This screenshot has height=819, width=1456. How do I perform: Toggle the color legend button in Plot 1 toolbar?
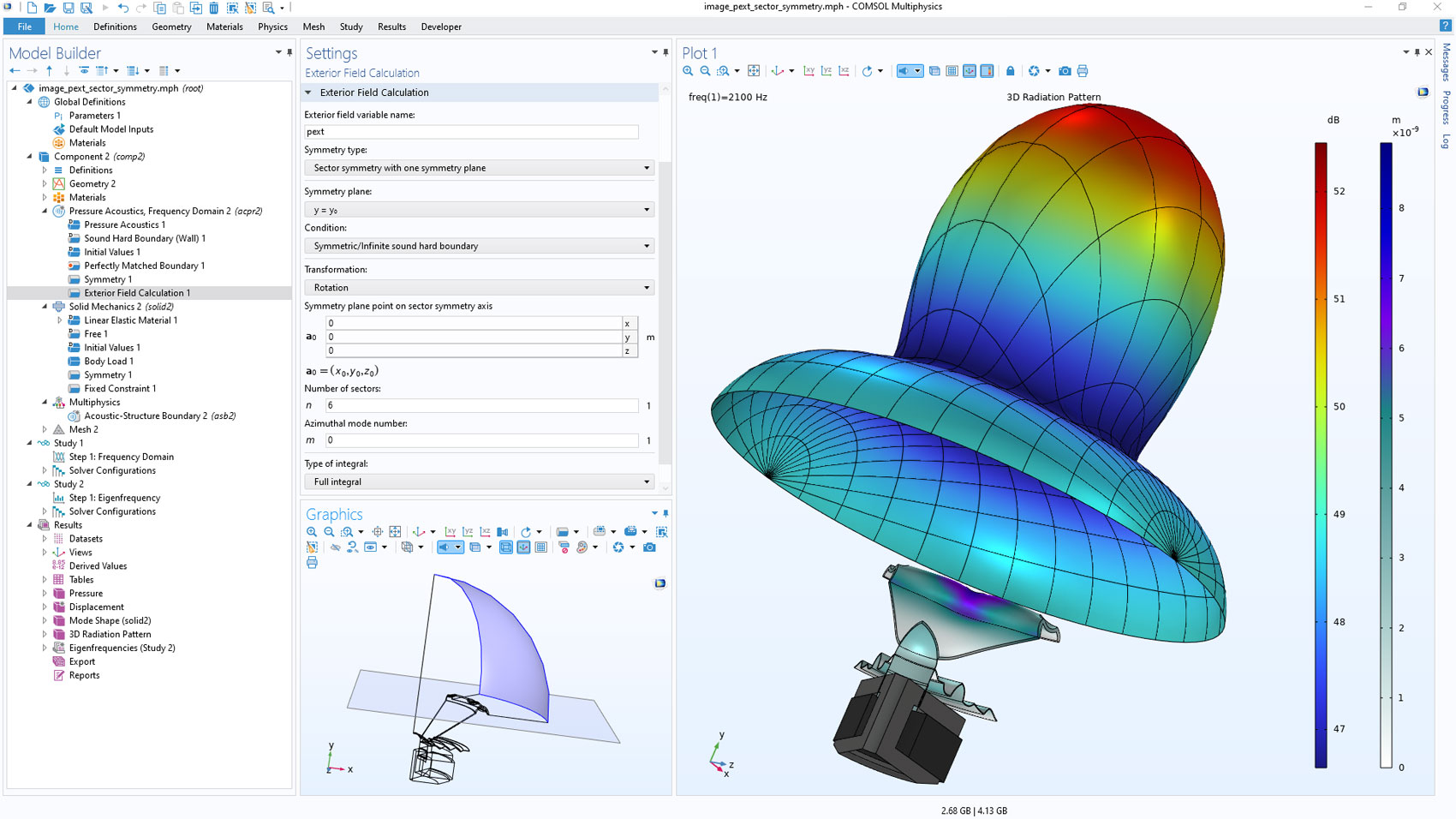click(987, 71)
